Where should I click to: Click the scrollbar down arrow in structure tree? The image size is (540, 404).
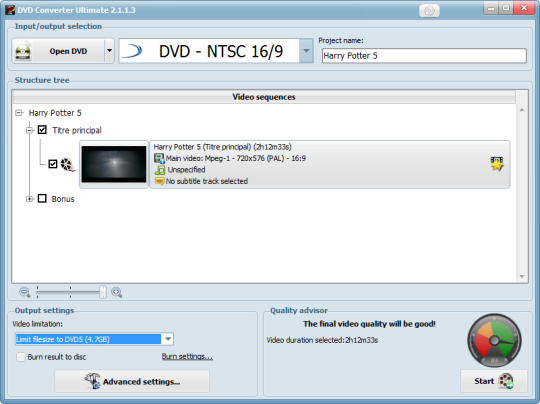tap(522, 277)
